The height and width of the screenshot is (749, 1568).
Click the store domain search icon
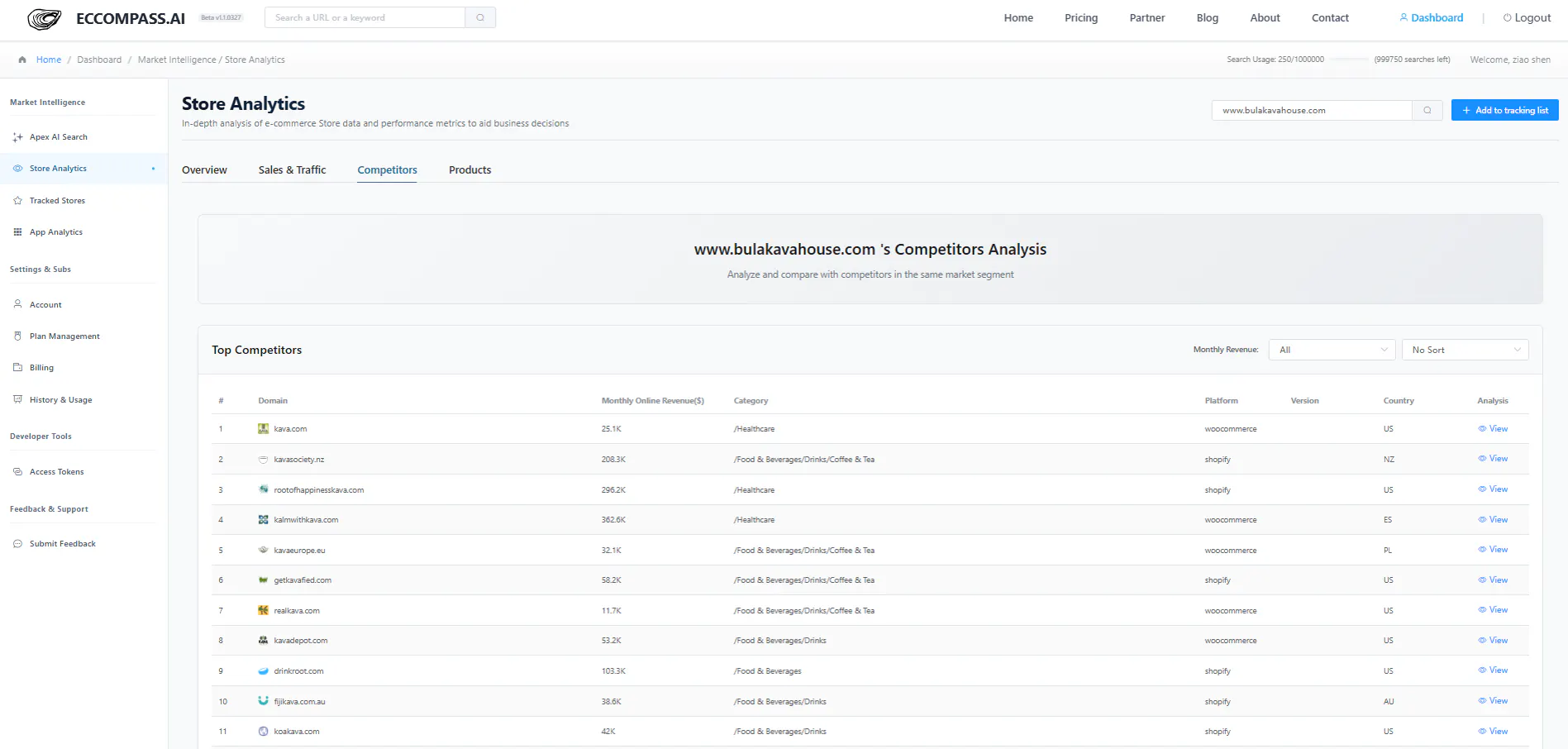coord(1427,110)
